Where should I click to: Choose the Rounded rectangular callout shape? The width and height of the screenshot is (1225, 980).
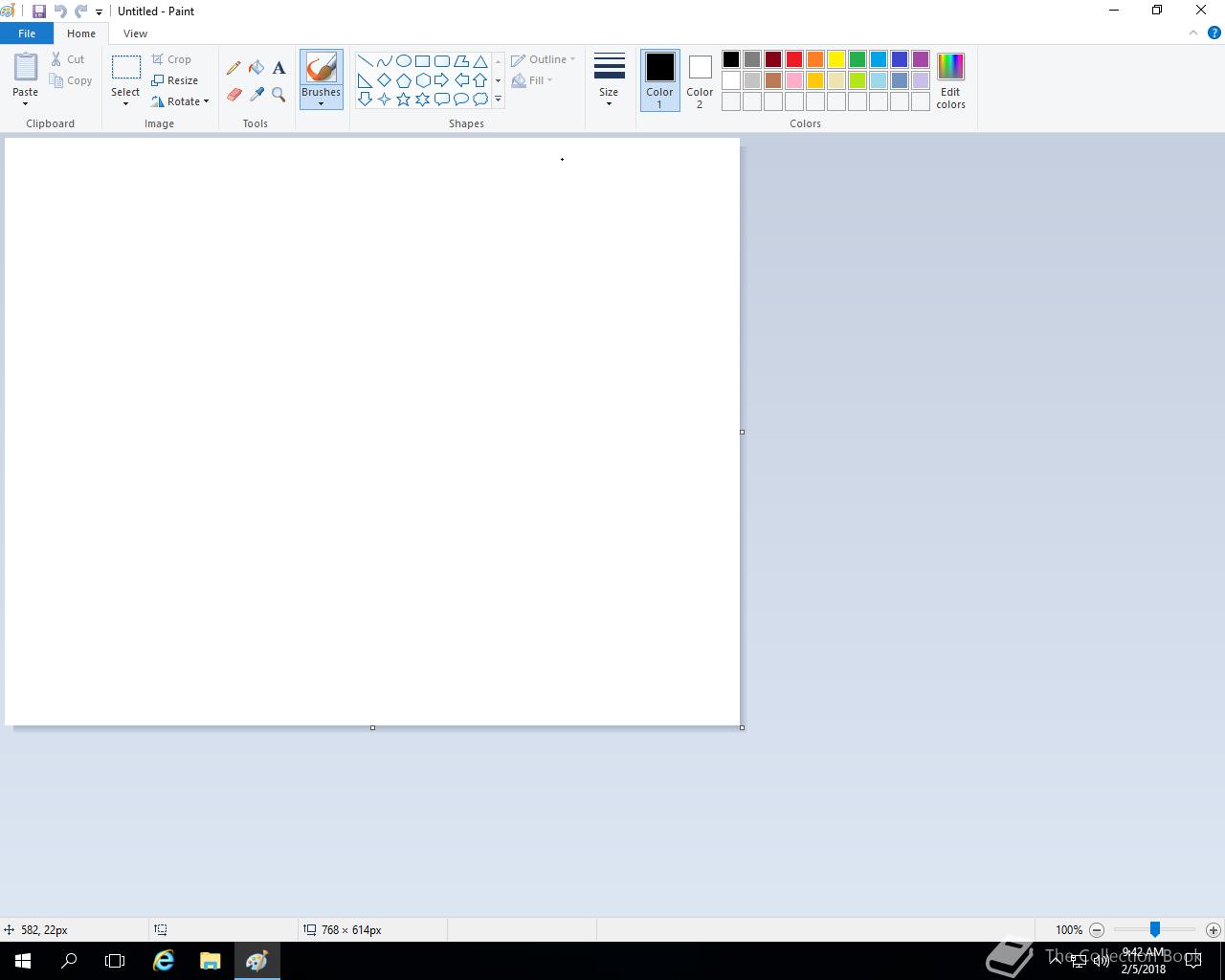coord(441,99)
